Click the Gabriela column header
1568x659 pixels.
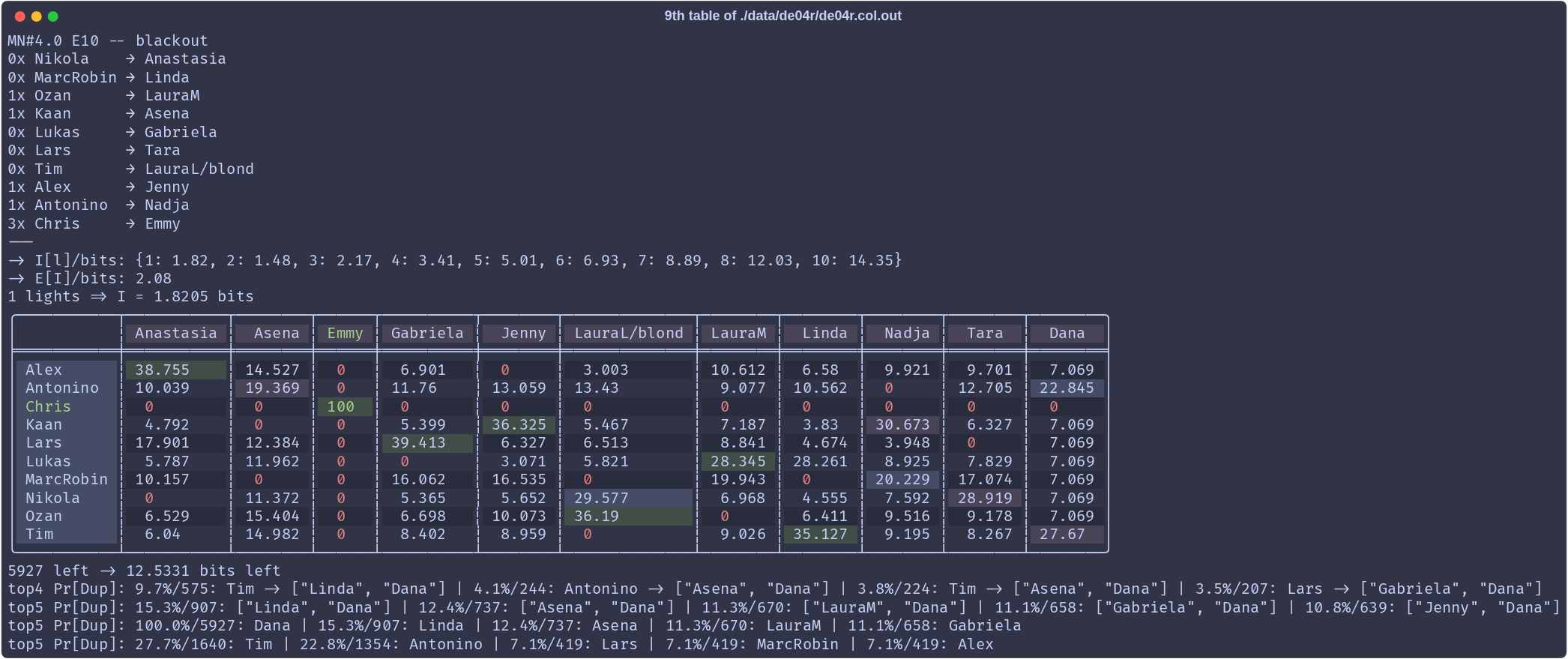click(x=427, y=333)
